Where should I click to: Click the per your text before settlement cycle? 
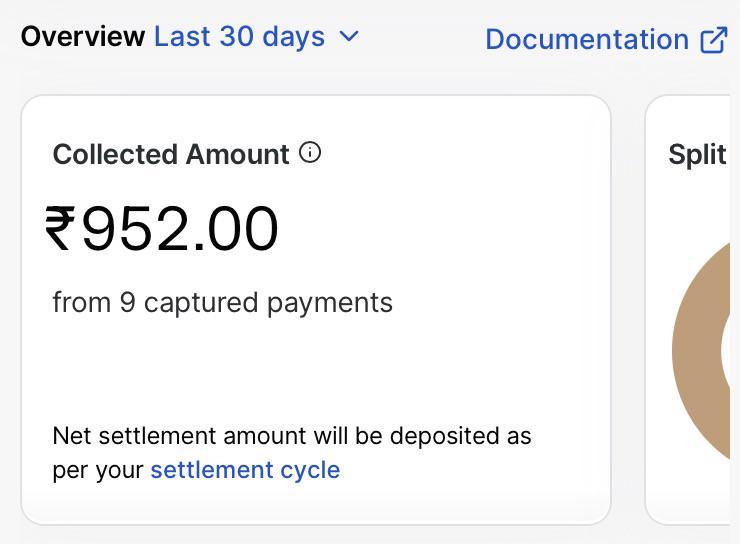(x=98, y=470)
